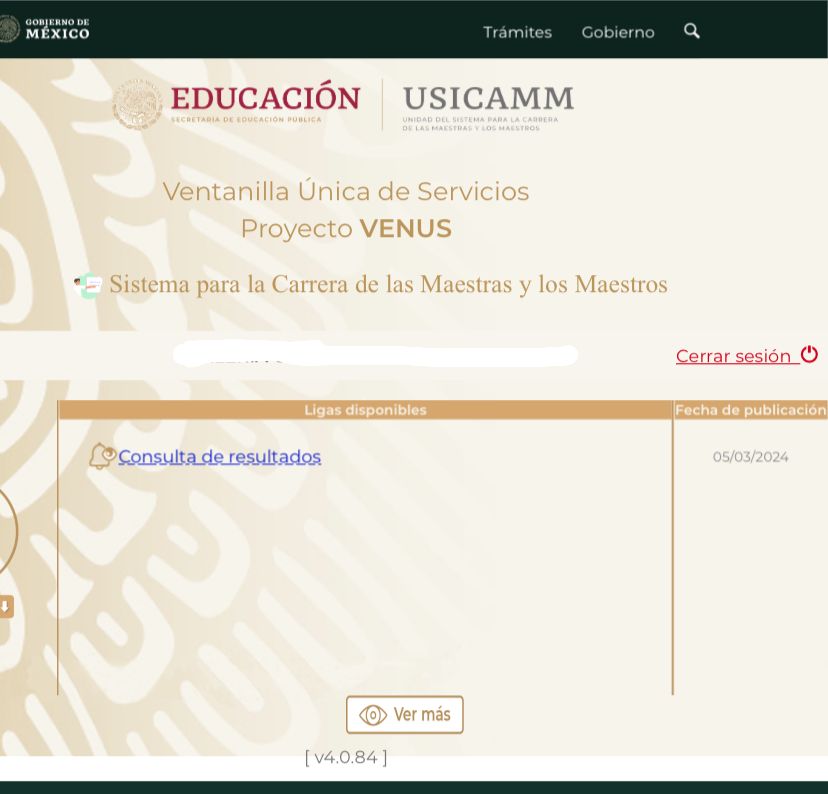Open the Consulta de resultados link
Screen dimensions: 828x794
point(219,457)
